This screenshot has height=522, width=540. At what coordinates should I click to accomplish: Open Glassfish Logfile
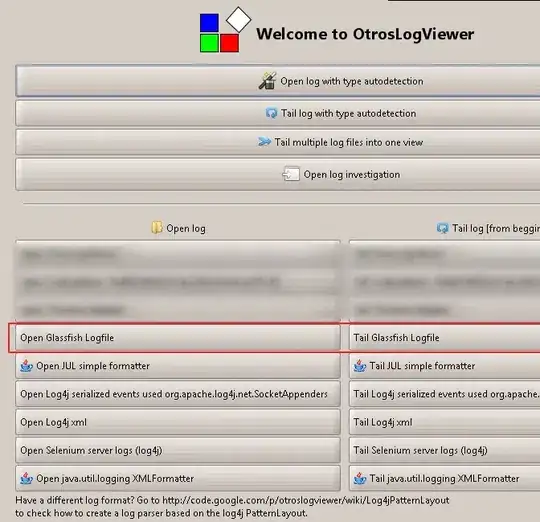click(x=178, y=338)
